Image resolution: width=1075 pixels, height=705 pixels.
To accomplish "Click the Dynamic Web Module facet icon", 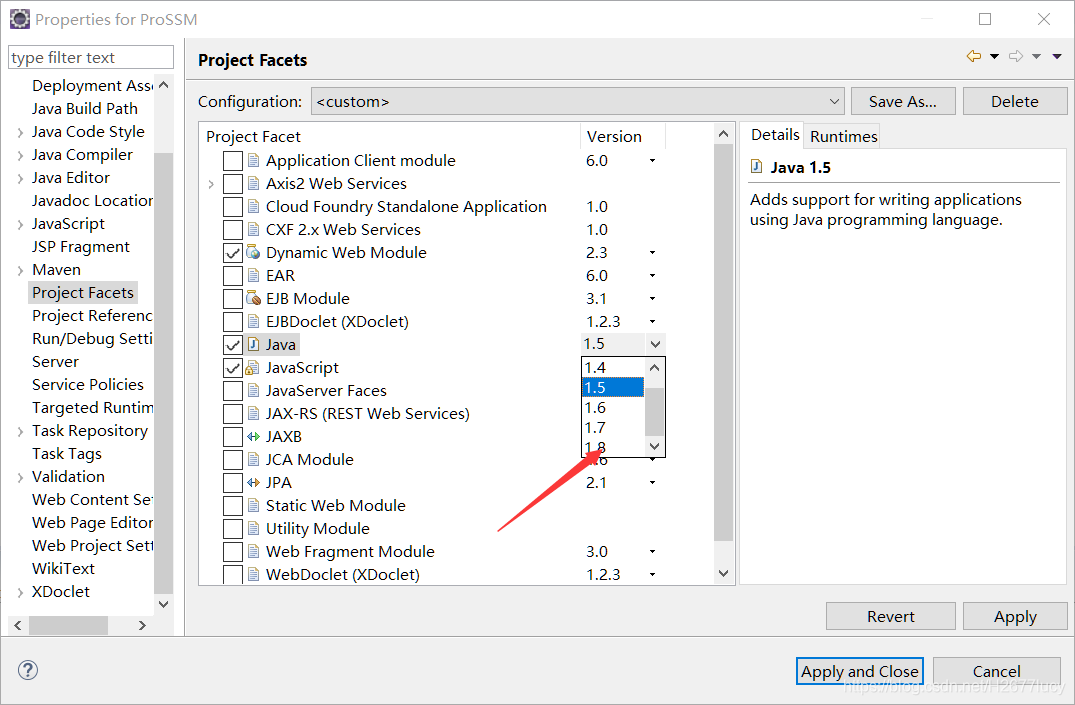I will click(254, 252).
